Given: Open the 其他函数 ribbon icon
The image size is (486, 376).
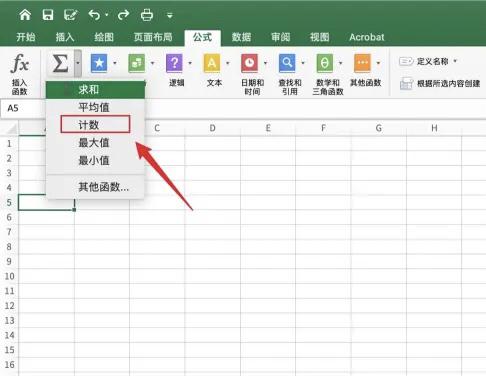Looking at the screenshot, I should pos(362,63).
